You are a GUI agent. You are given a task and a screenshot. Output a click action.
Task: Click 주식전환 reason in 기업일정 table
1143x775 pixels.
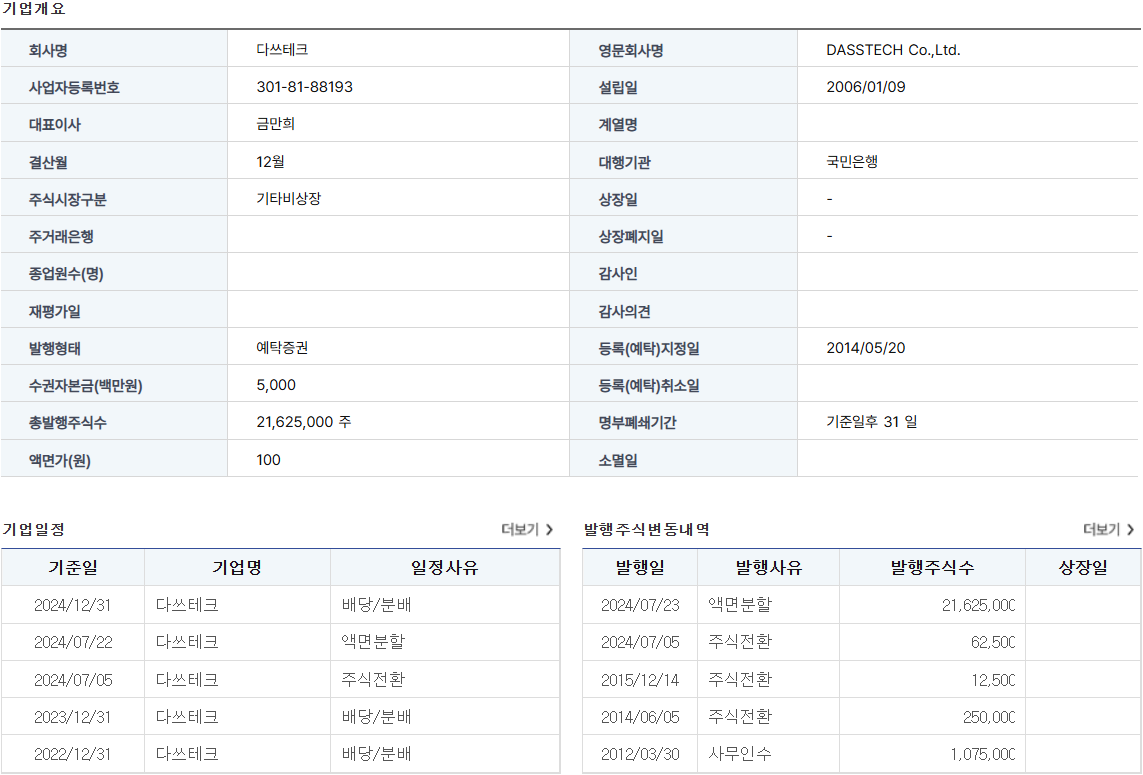point(373,679)
